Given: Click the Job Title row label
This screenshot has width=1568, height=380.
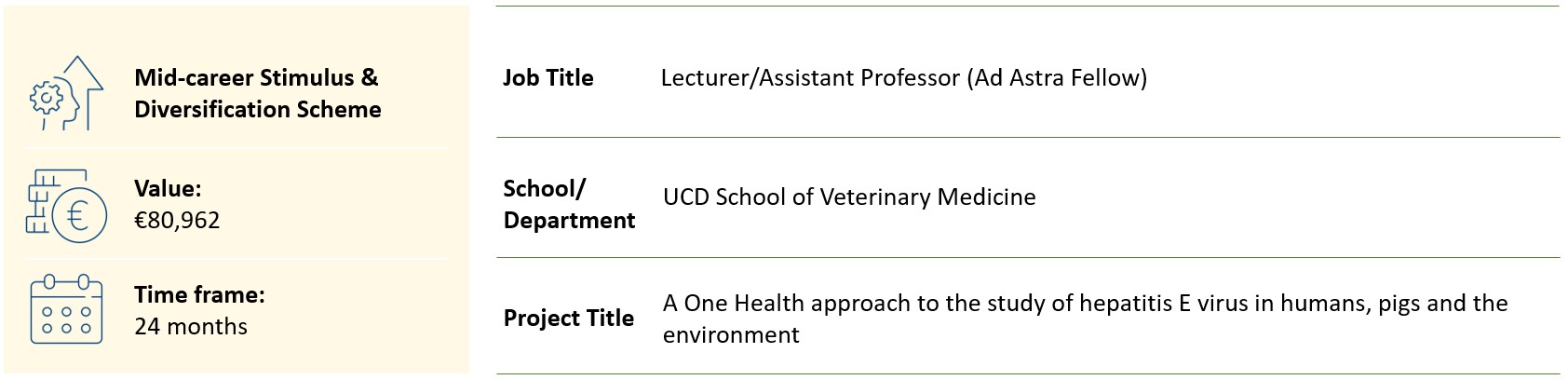Looking at the screenshot, I should 547,77.
